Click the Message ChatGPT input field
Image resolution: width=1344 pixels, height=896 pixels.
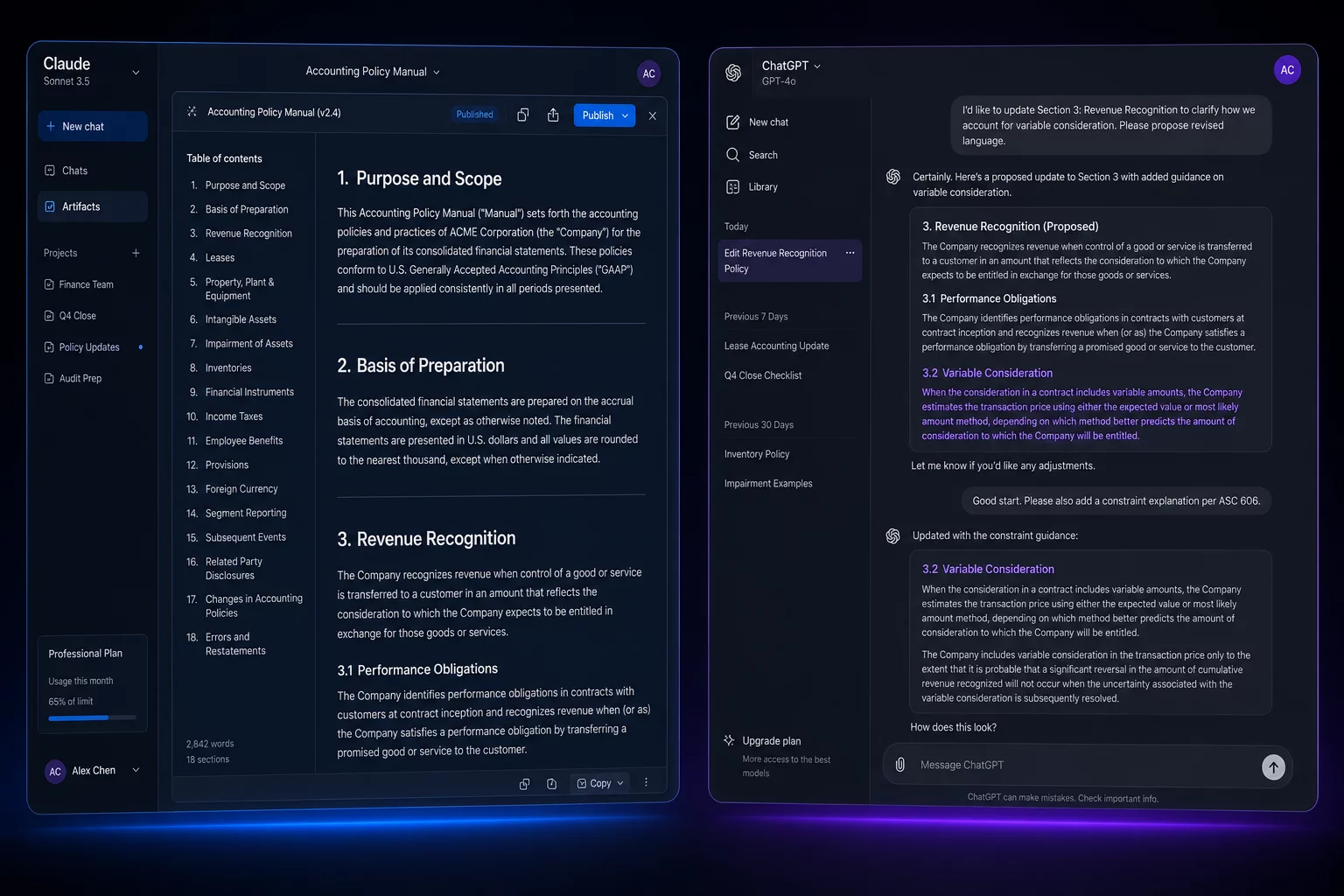1085,766
